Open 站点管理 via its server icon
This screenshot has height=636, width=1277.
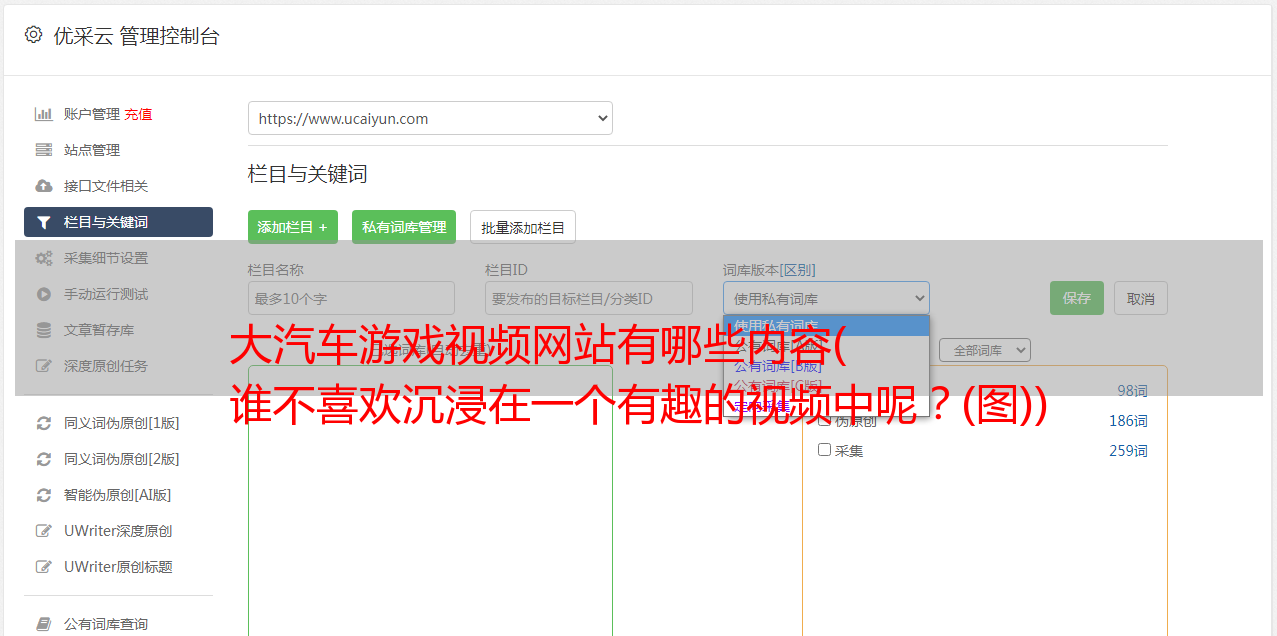click(x=44, y=150)
